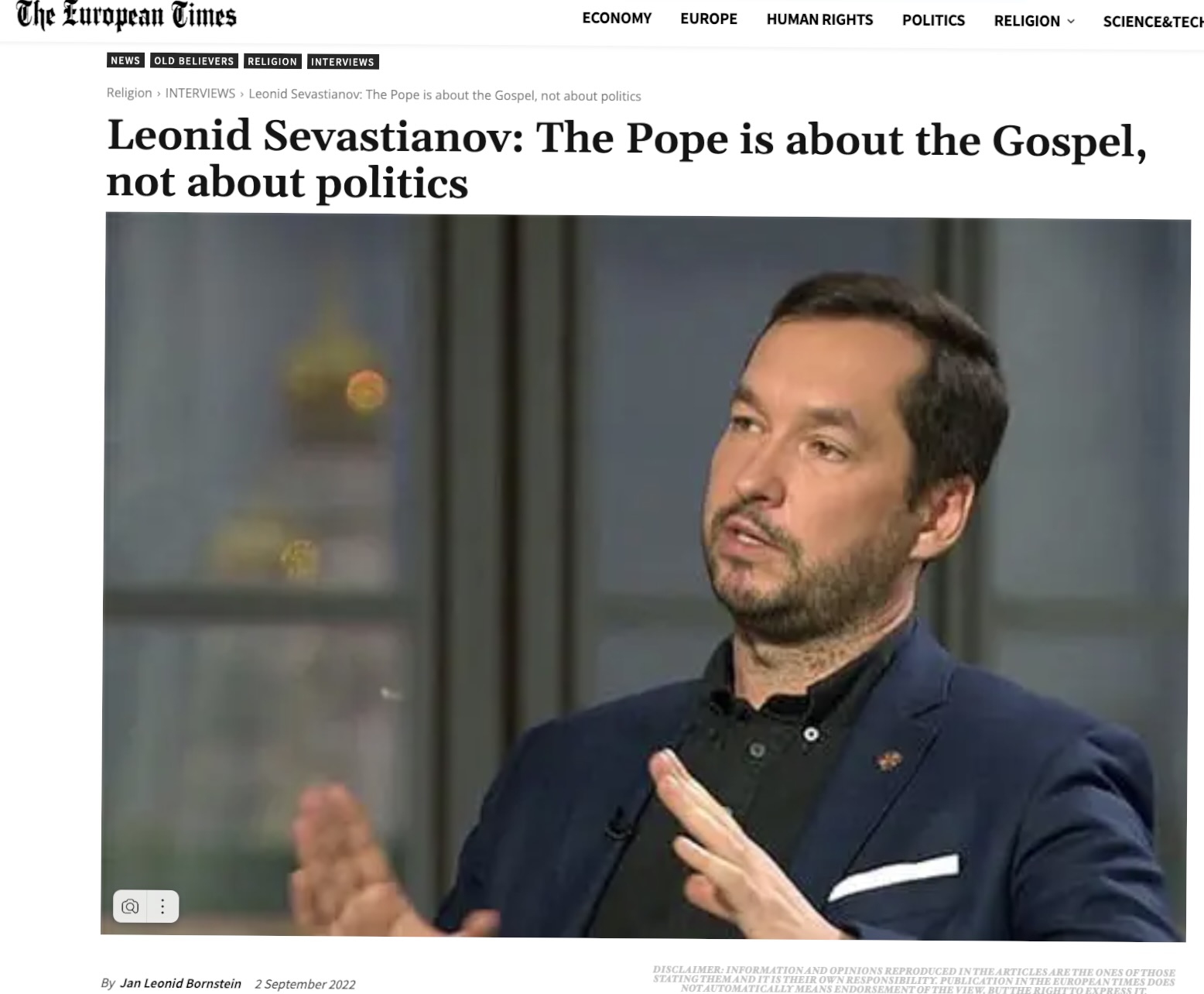Follow the INTERVIEWS breadcrumb link

click(x=200, y=94)
